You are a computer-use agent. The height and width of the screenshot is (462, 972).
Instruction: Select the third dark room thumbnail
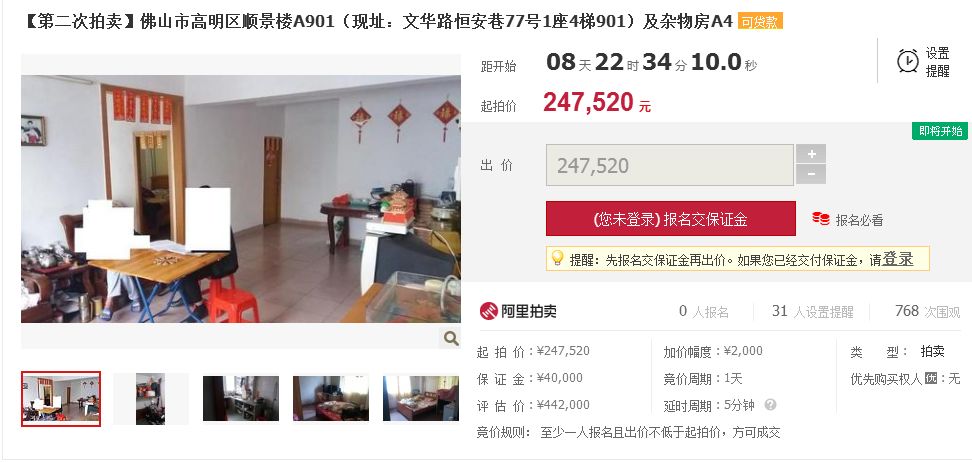coord(241,399)
